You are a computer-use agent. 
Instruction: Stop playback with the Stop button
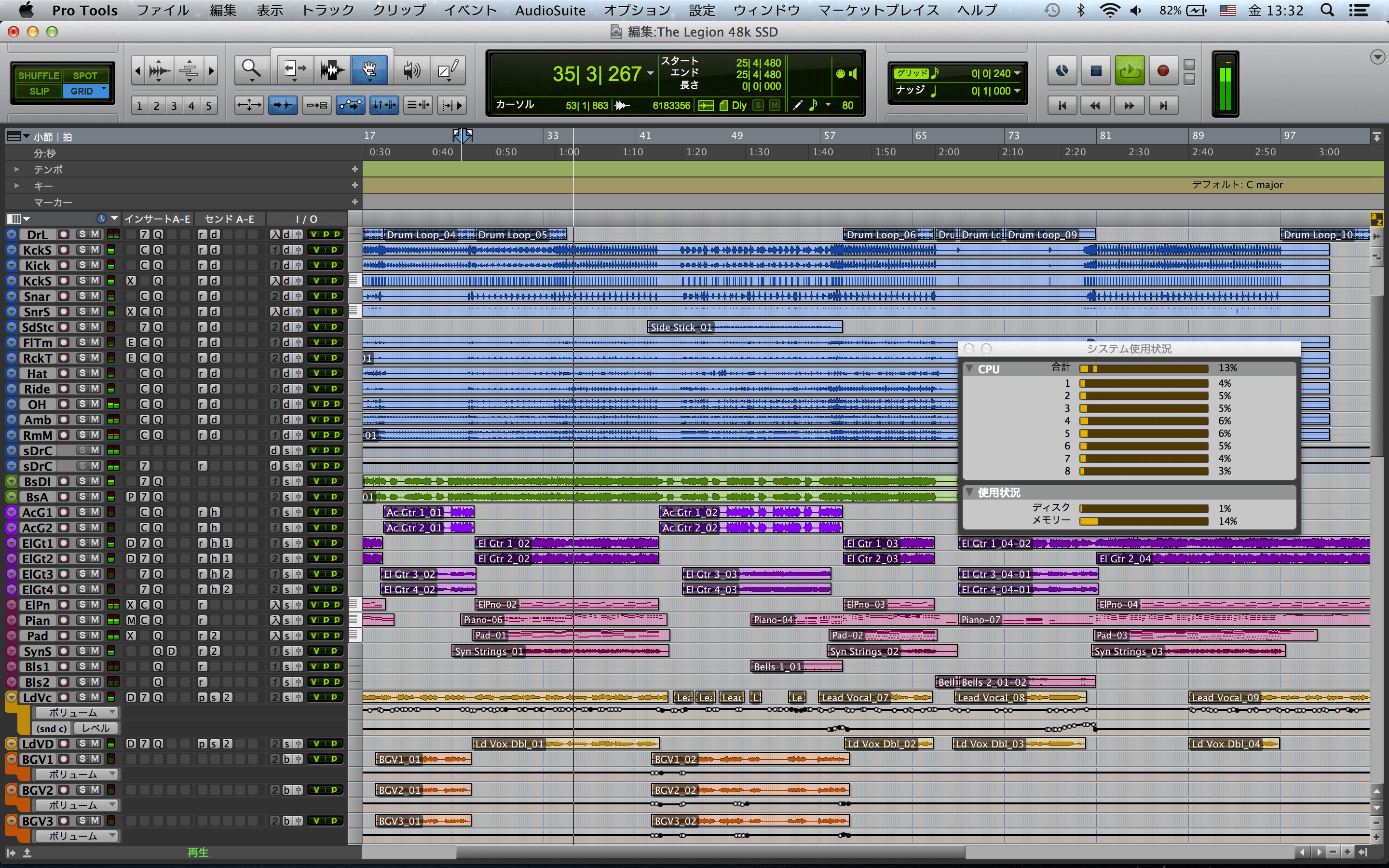[1096, 70]
